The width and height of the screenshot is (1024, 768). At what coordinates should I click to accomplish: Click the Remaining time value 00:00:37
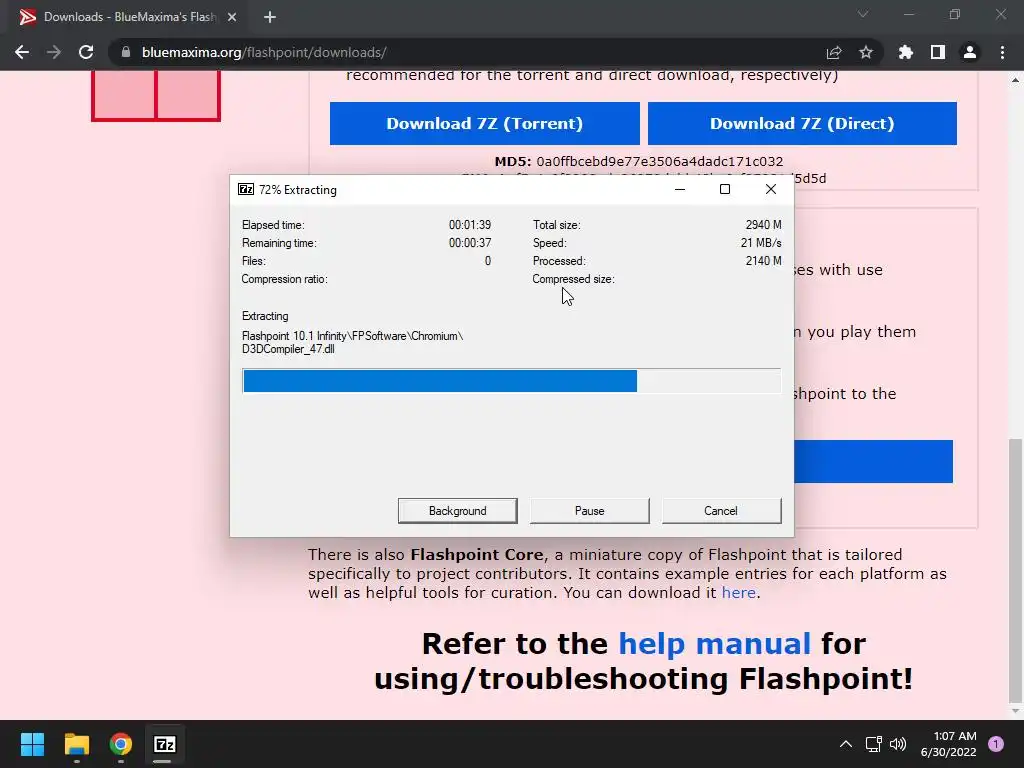click(x=470, y=243)
